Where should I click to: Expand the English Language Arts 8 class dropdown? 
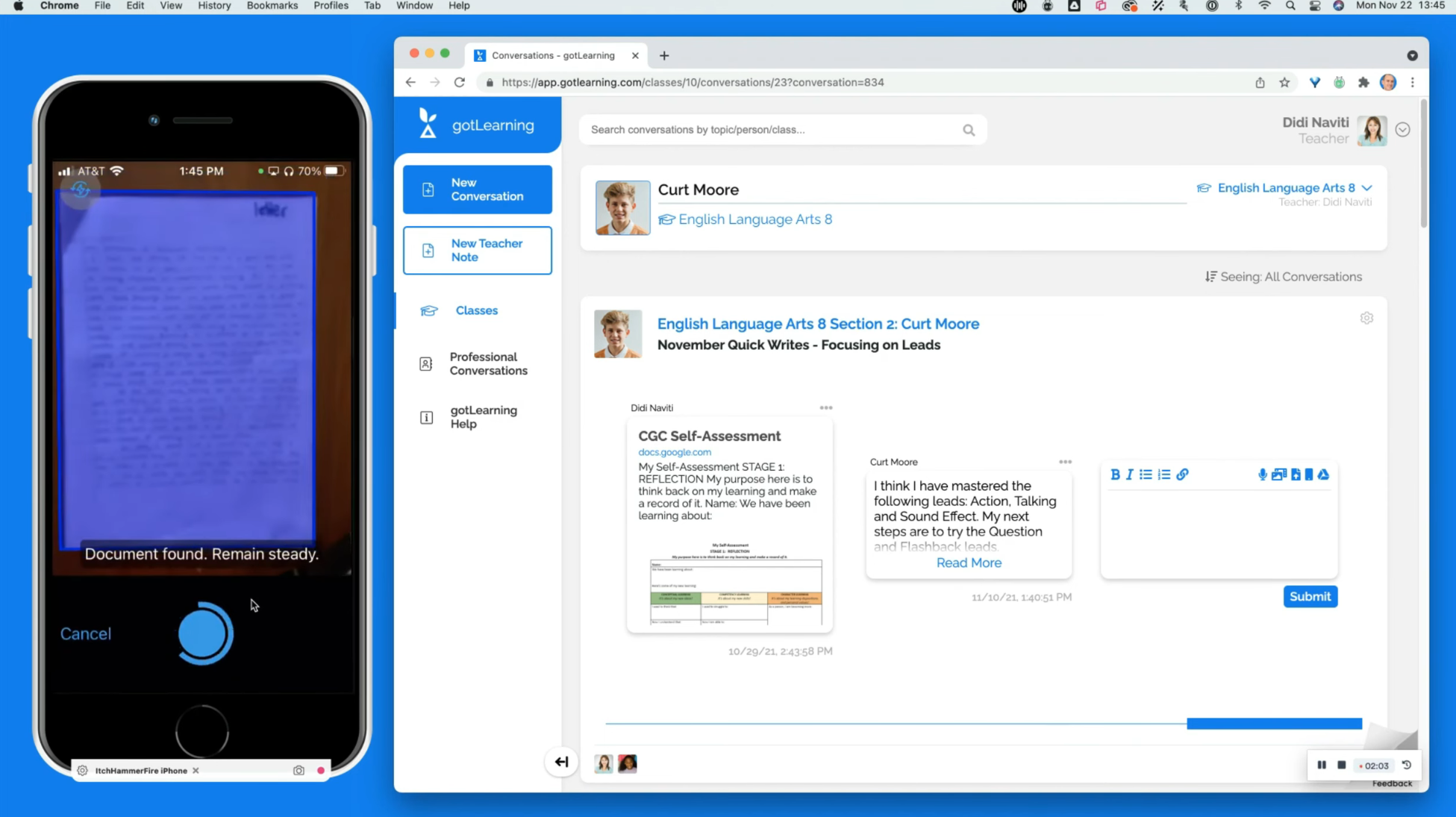click(x=1366, y=188)
